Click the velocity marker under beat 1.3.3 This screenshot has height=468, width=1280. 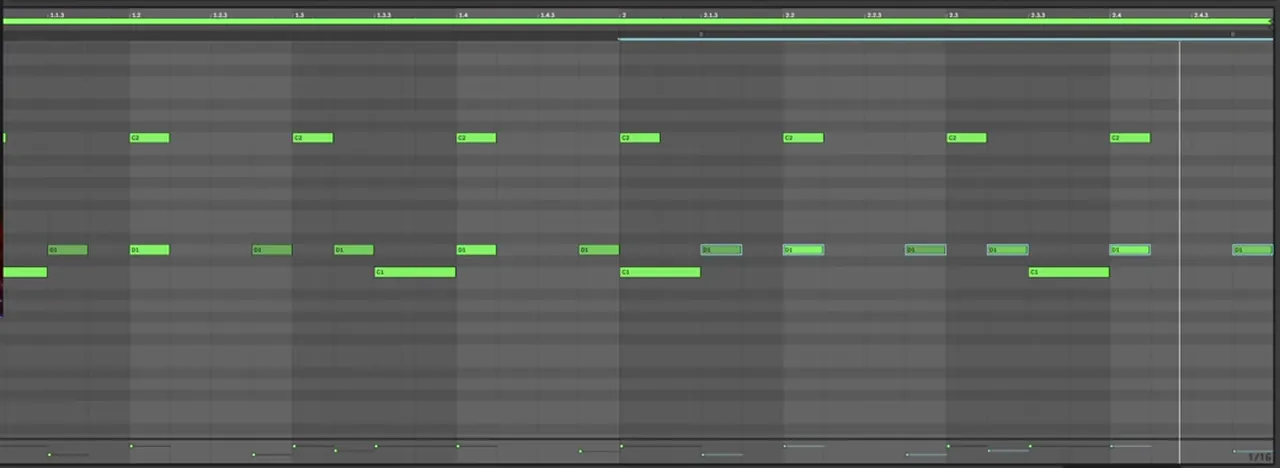[x=376, y=446]
